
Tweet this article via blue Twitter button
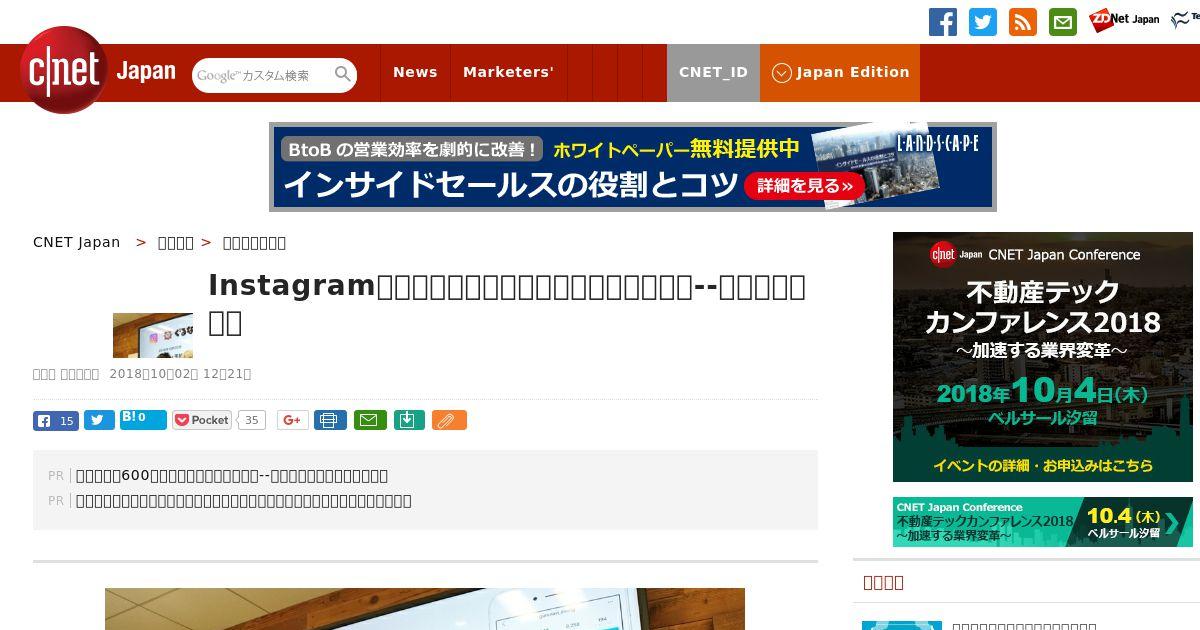click(x=99, y=421)
